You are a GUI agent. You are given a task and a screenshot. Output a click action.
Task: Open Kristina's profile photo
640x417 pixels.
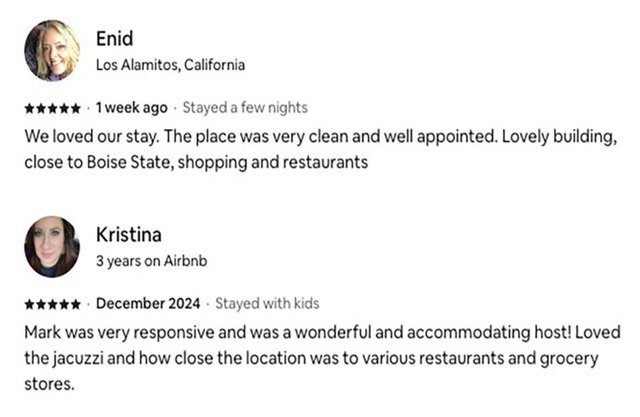point(52,246)
